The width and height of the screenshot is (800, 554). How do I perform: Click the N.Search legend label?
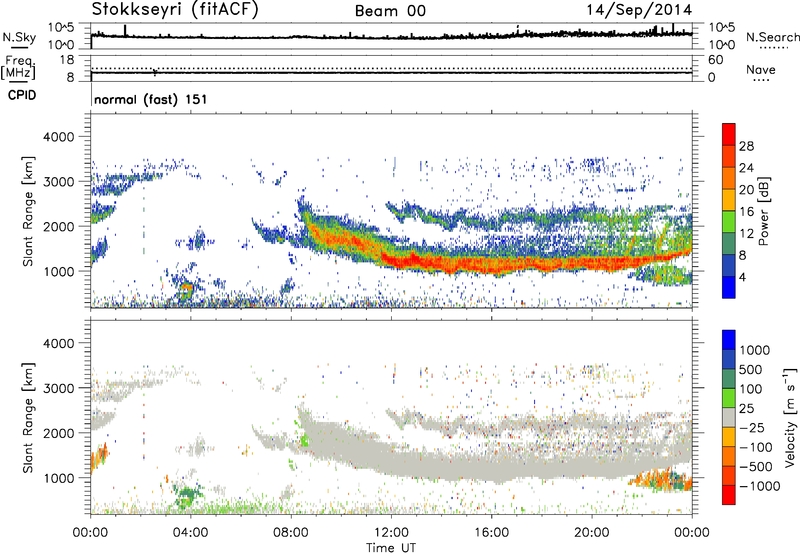click(x=772, y=37)
